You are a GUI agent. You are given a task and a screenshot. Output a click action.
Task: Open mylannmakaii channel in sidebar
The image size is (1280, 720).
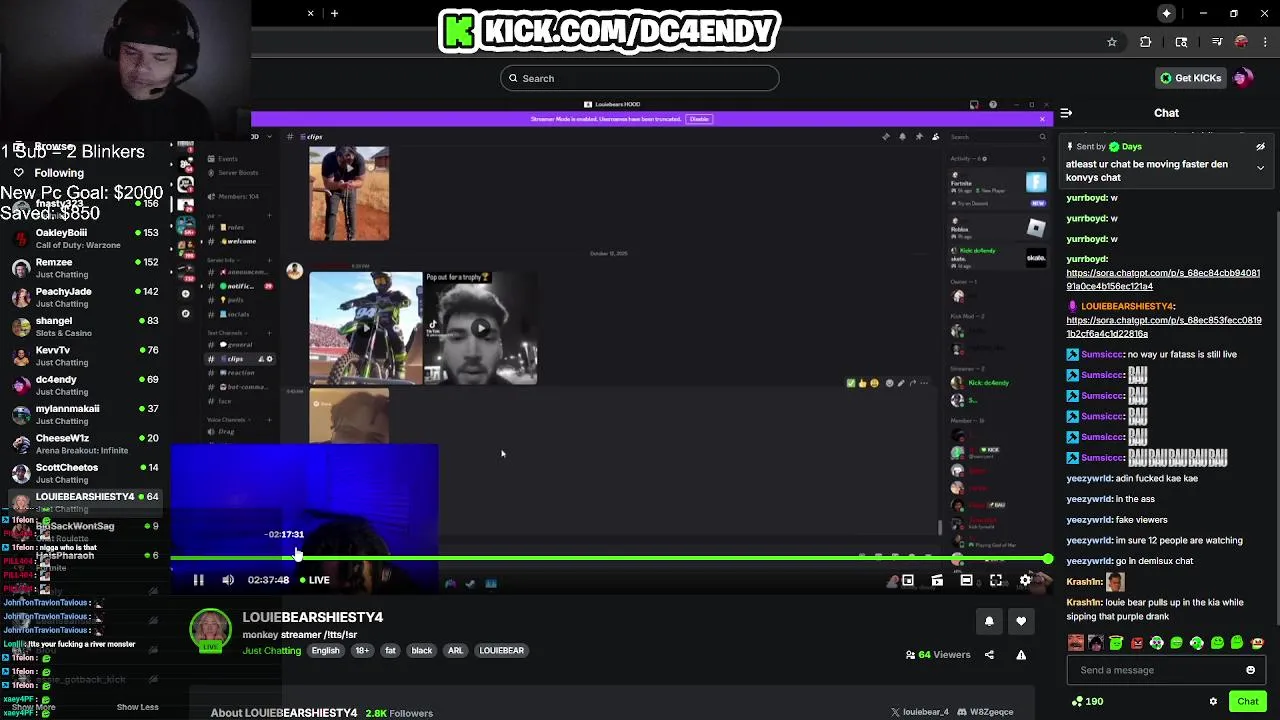(85, 415)
